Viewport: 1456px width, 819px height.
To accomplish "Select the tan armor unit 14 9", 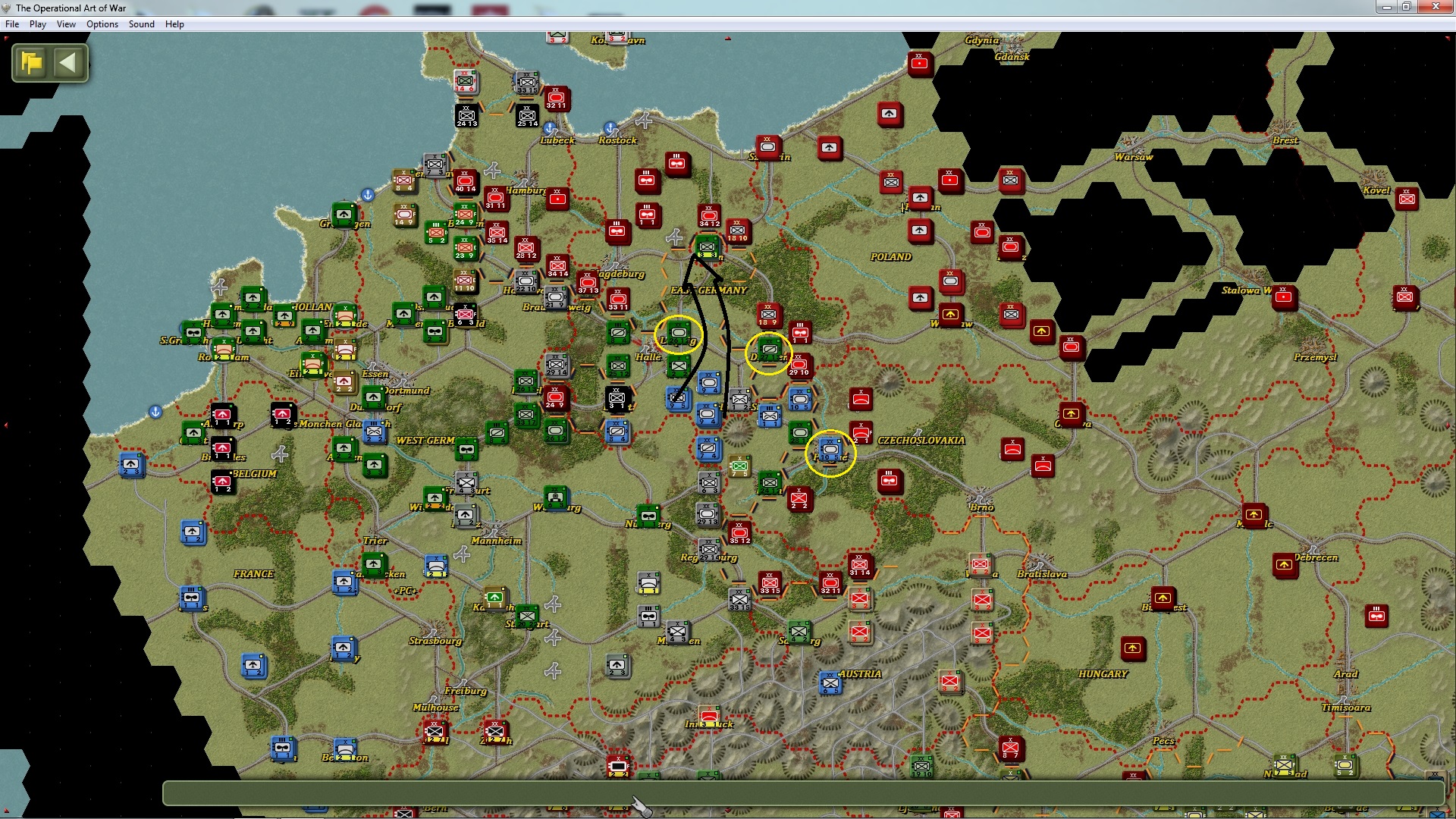I will pyautogui.click(x=404, y=215).
